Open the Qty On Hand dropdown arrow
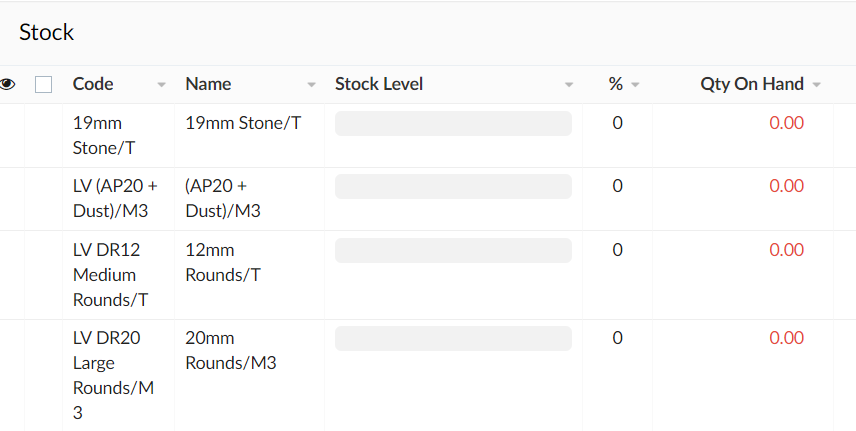The height and width of the screenshot is (431, 856). [816, 85]
